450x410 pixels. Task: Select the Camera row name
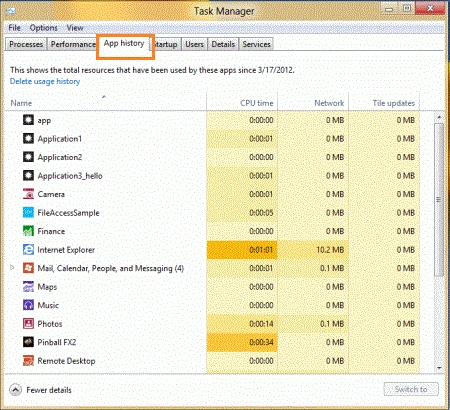51,194
